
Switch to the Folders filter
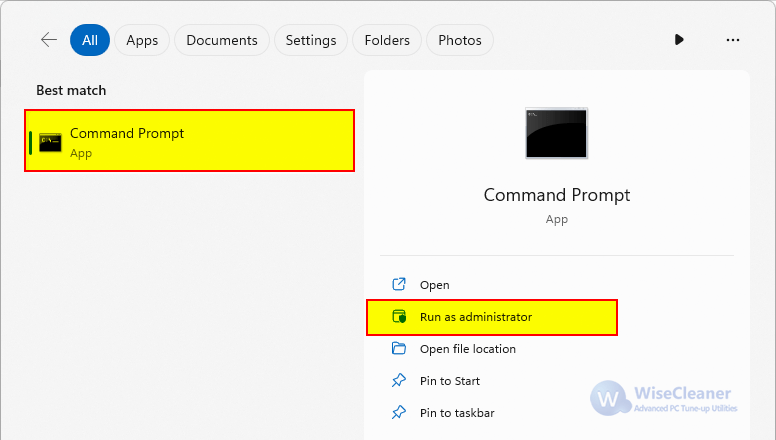[387, 40]
